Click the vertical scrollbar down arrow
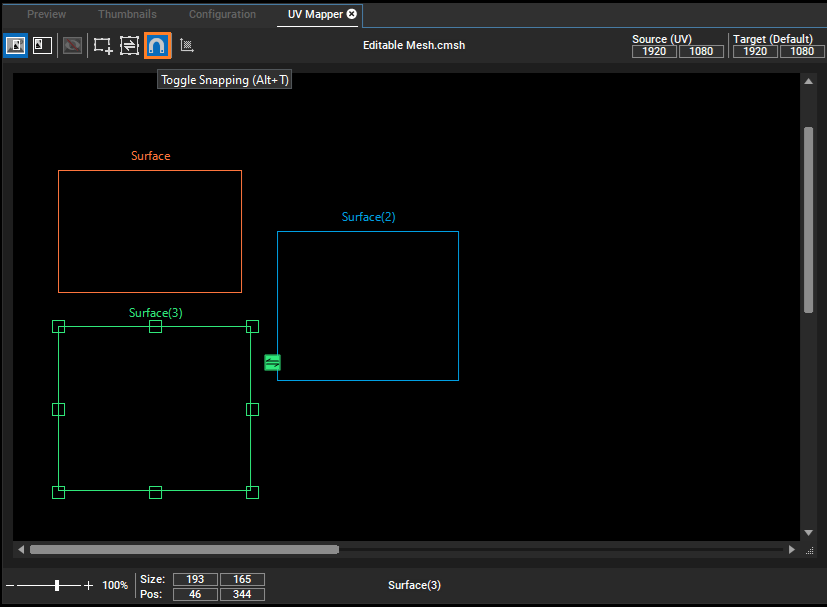Screen dimensions: 827x607 808,533
